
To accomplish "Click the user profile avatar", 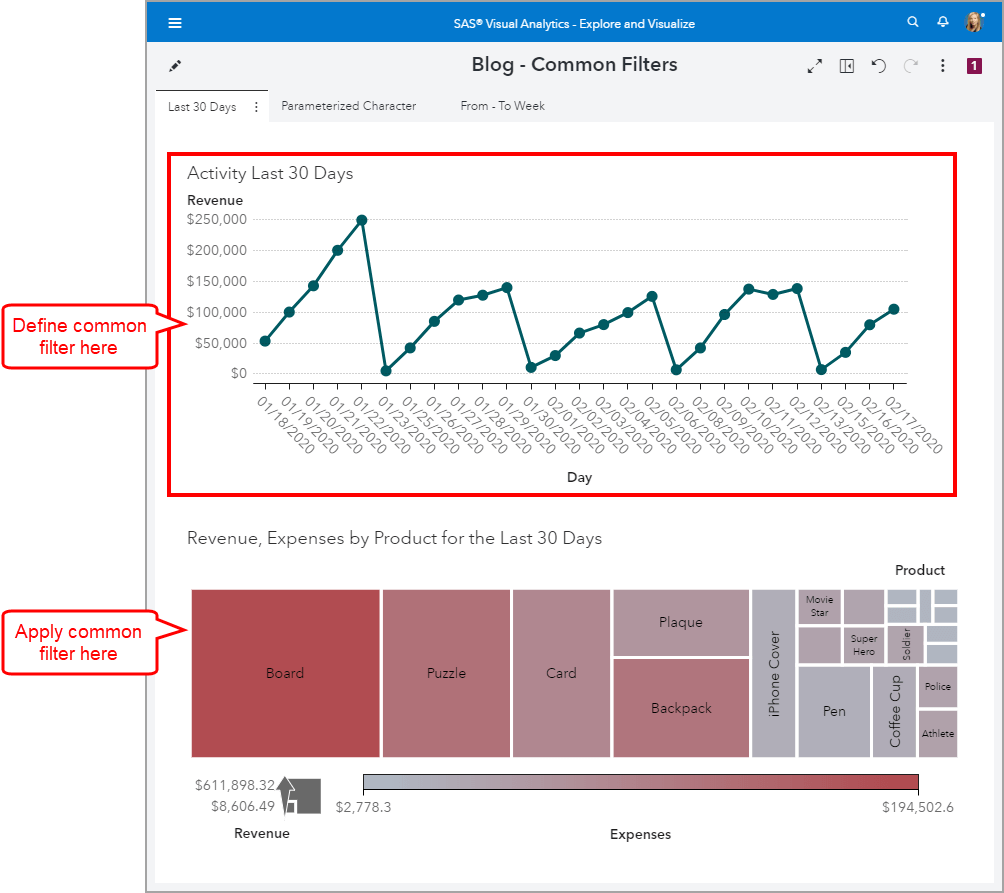I will click(x=974, y=21).
